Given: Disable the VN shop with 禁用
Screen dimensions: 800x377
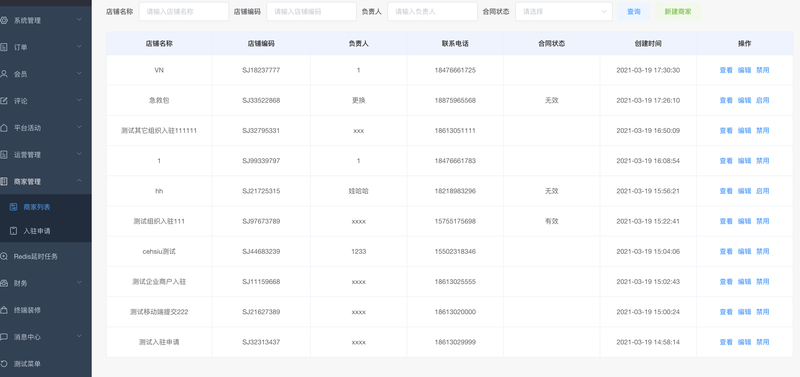Looking at the screenshot, I should pos(762,70).
